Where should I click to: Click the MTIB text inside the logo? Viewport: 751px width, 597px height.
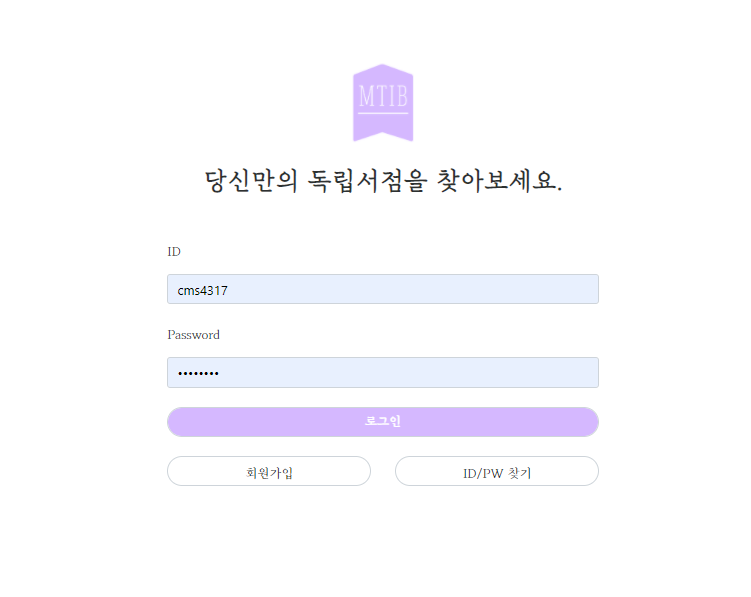click(x=383, y=96)
